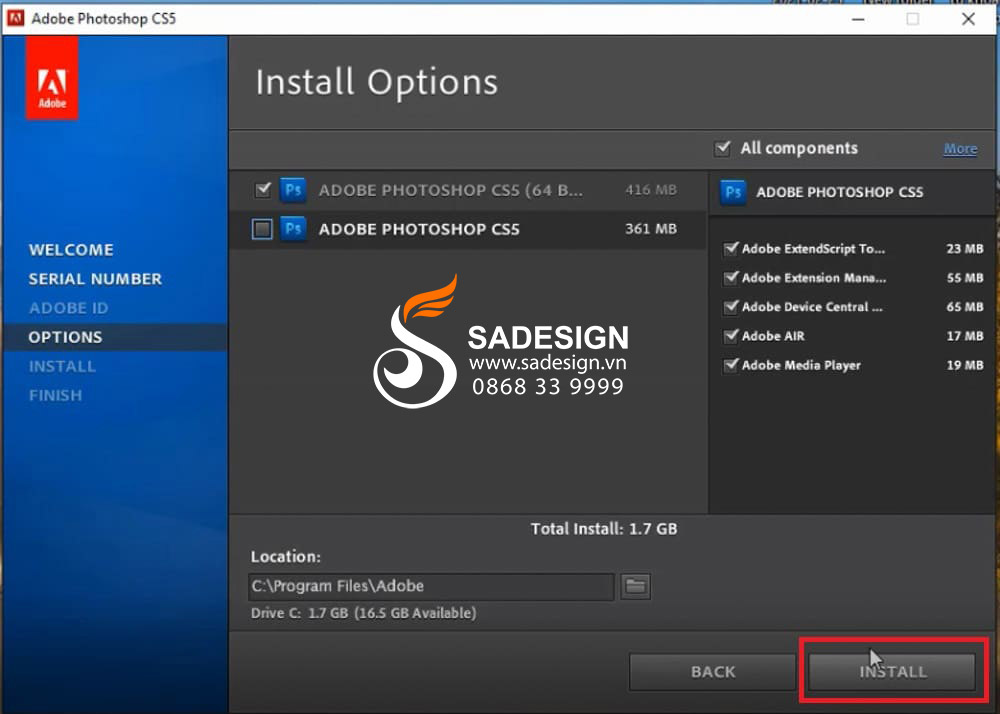Click the 65 MB size of Device Central
The height and width of the screenshot is (714, 1000).
click(x=965, y=307)
